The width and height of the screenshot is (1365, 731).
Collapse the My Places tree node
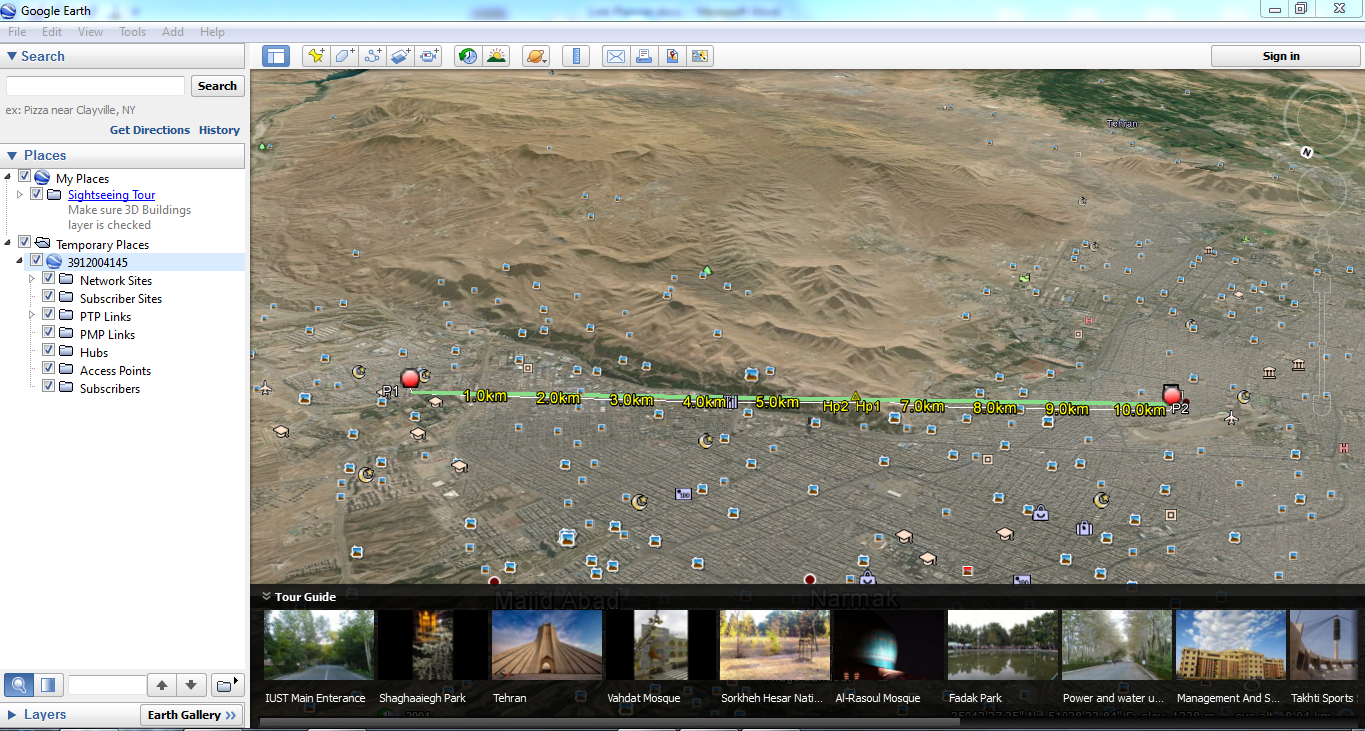click(8, 177)
